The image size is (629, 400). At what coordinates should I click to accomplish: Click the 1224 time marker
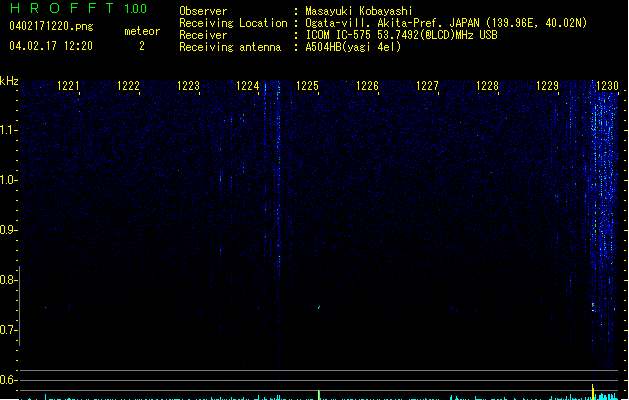point(248,86)
